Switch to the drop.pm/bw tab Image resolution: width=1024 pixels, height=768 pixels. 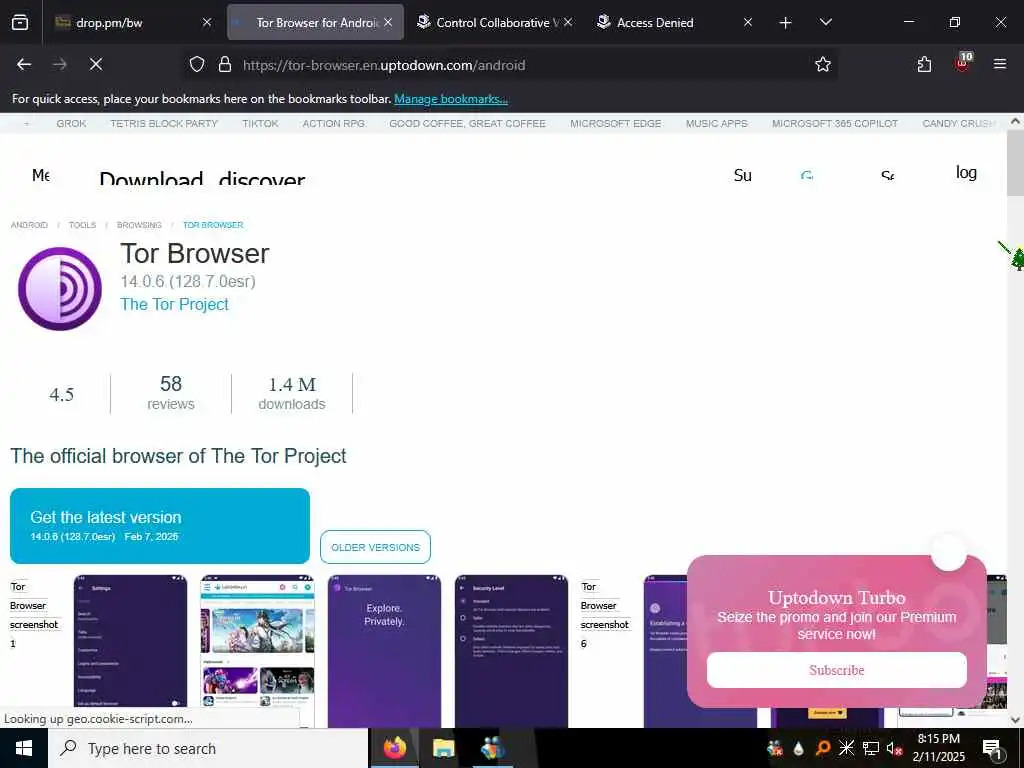(x=134, y=22)
